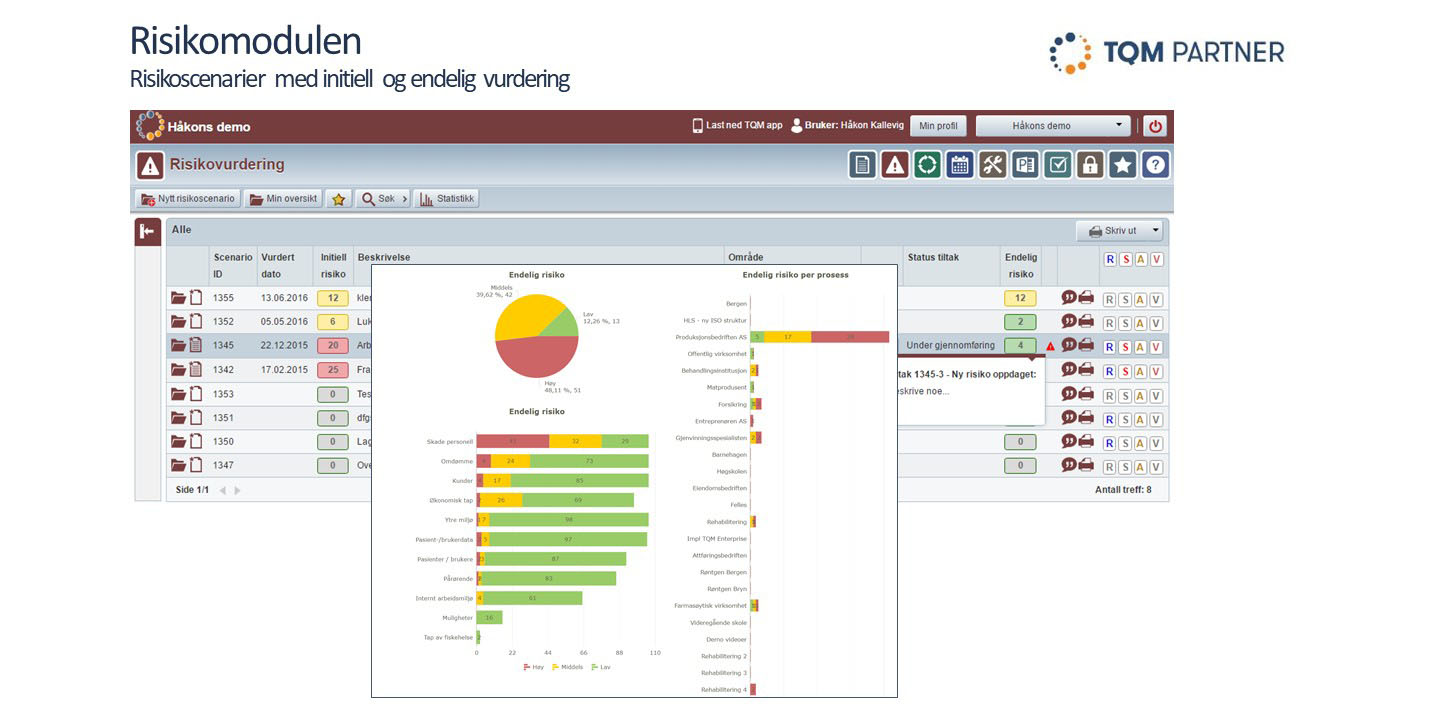Open folder icon for scenario 1342
This screenshot has width=1440, height=720.
click(179, 369)
